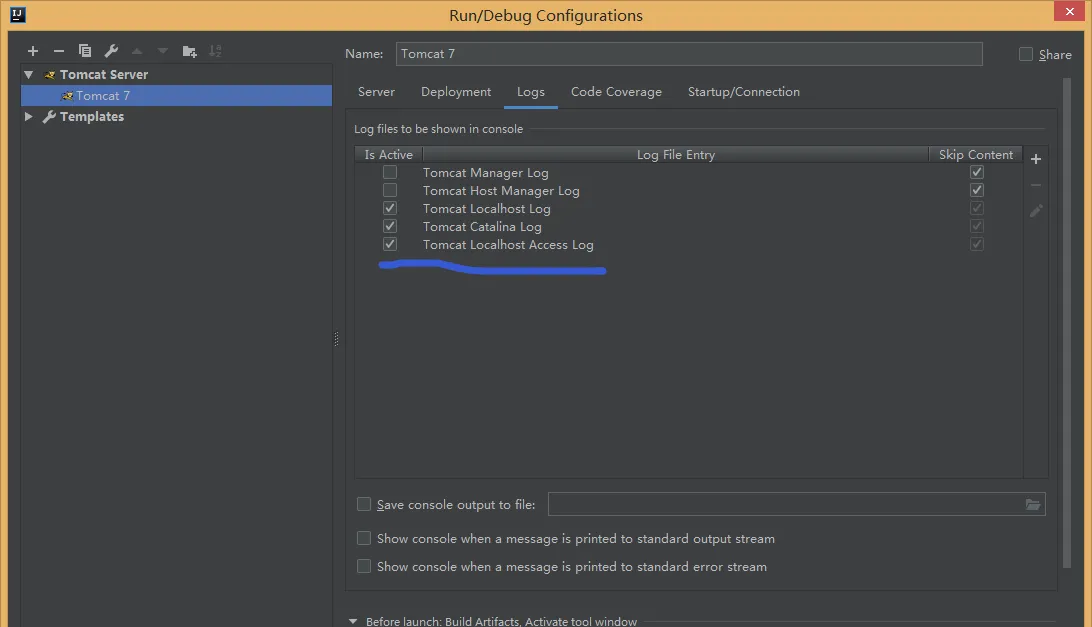Copy the selected configuration

(x=85, y=51)
